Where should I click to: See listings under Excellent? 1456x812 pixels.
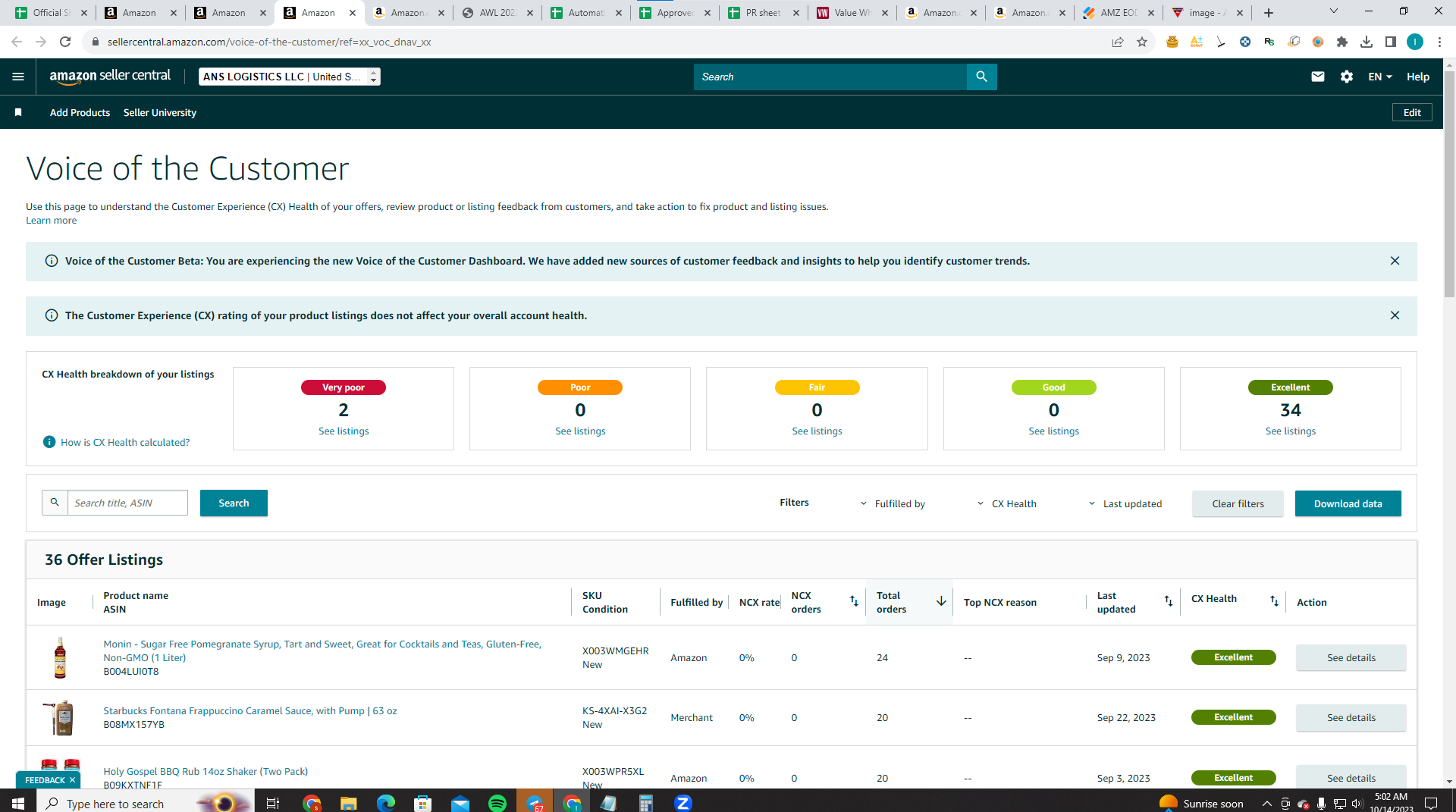1291,431
